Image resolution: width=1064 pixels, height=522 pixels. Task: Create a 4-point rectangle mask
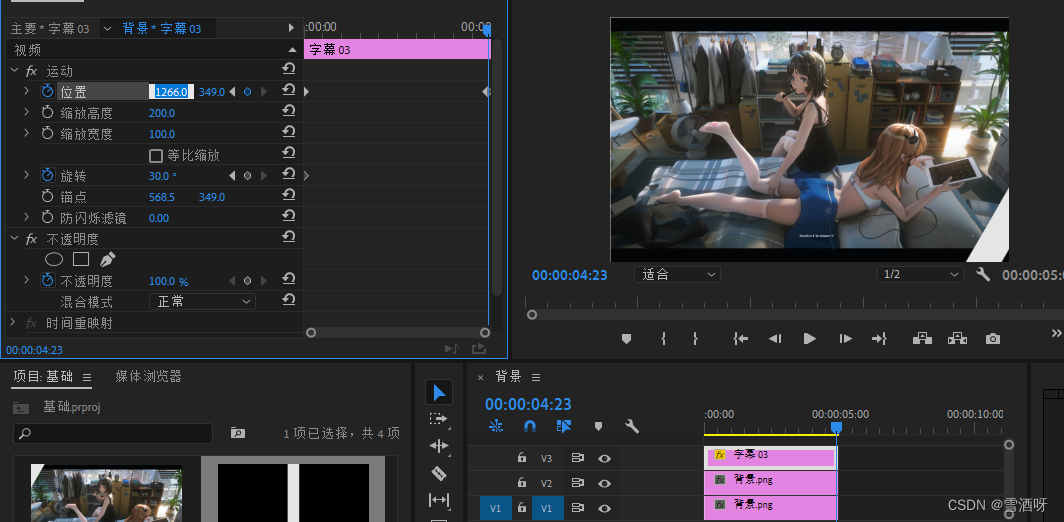pyautogui.click(x=81, y=259)
